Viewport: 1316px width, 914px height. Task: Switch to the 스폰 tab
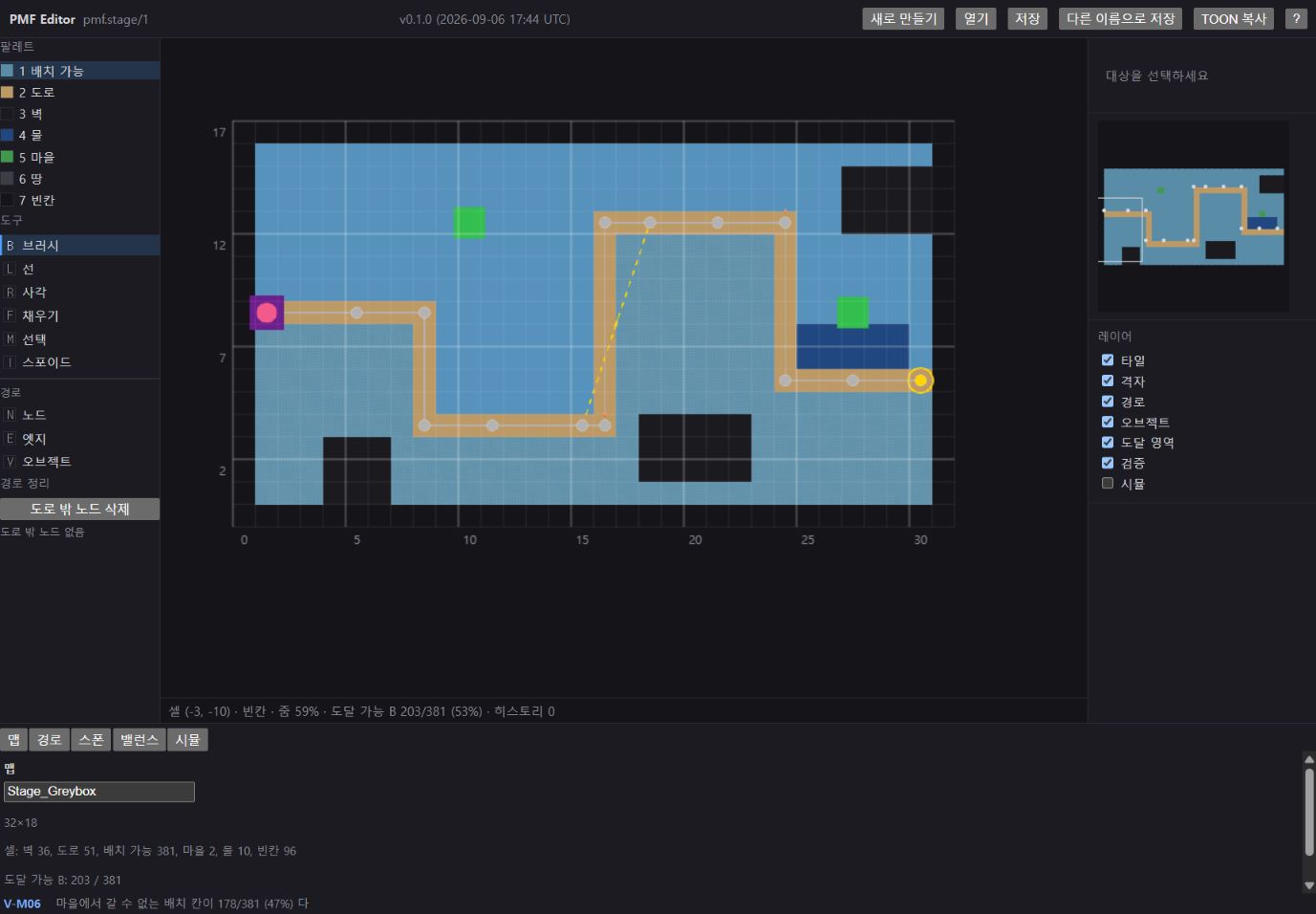point(91,740)
